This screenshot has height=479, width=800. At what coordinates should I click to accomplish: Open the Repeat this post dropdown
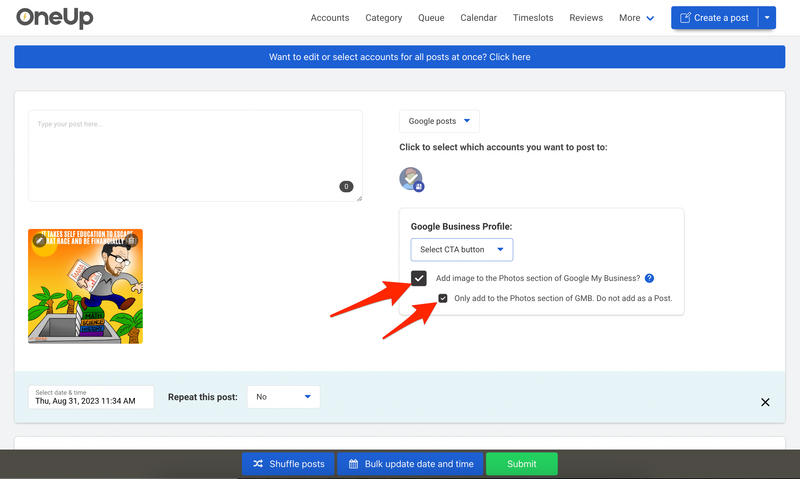pos(283,397)
